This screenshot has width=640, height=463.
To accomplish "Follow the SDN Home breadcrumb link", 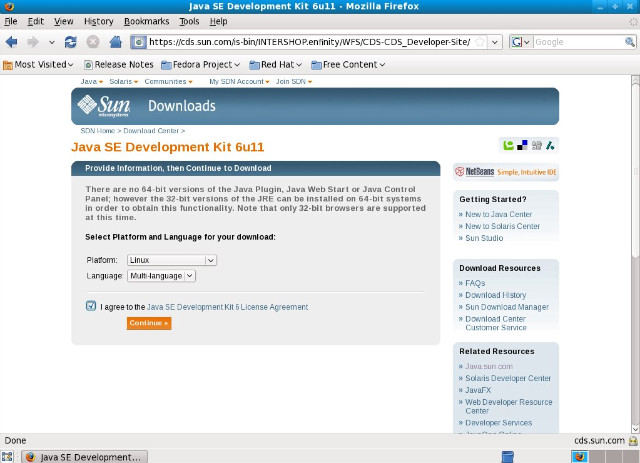I will [x=98, y=131].
